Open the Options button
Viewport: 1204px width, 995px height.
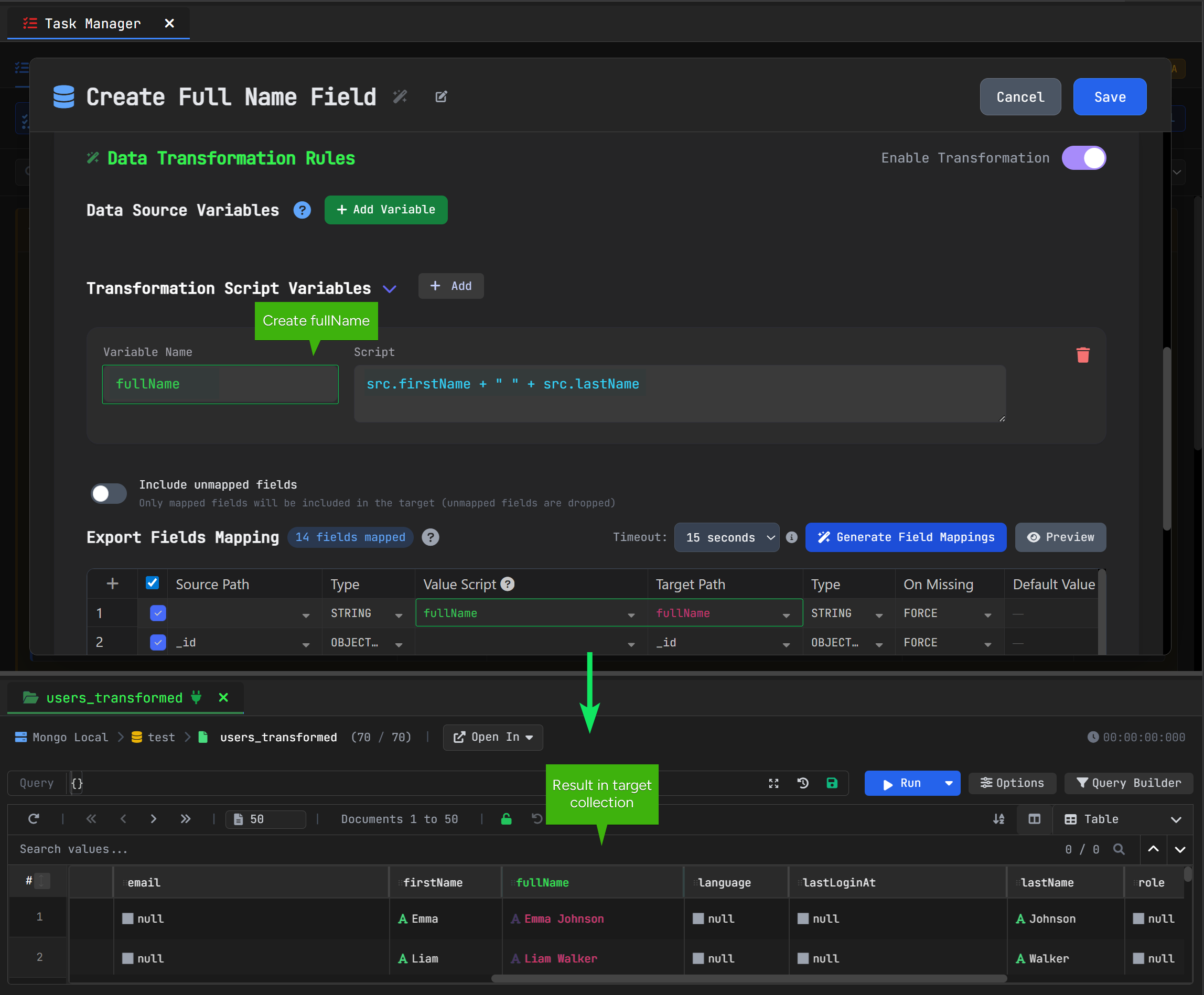click(1012, 783)
